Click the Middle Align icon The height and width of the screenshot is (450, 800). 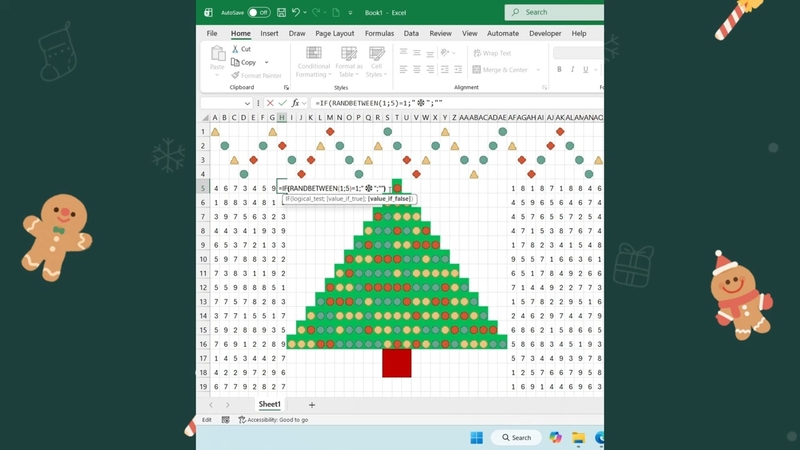coord(417,53)
